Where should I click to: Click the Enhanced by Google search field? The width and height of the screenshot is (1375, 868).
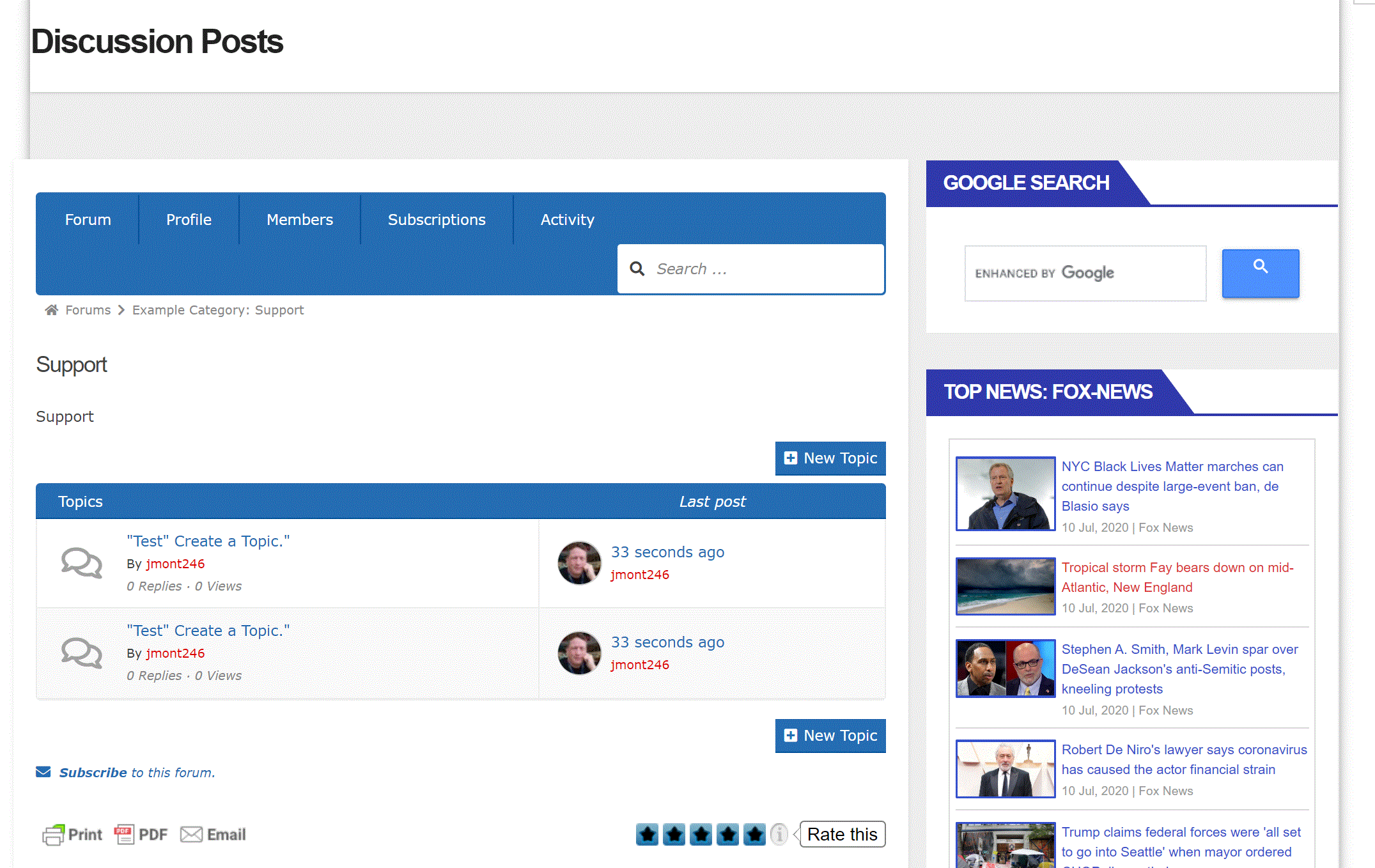1085,274
